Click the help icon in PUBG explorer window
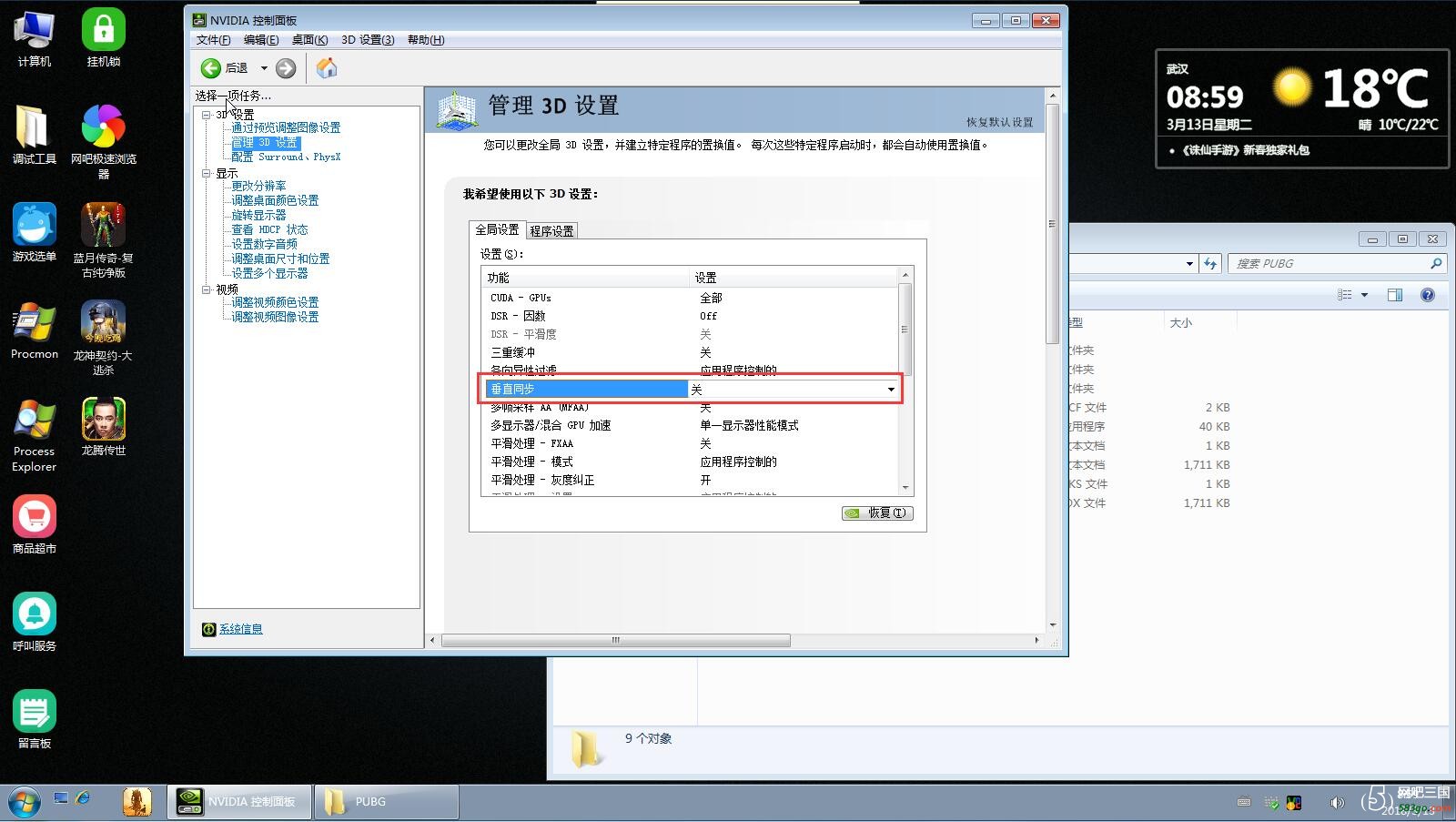The height and width of the screenshot is (822, 1456). click(x=1428, y=295)
